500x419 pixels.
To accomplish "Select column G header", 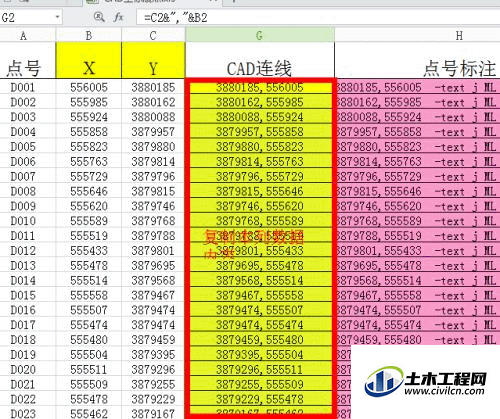I will [x=260, y=35].
